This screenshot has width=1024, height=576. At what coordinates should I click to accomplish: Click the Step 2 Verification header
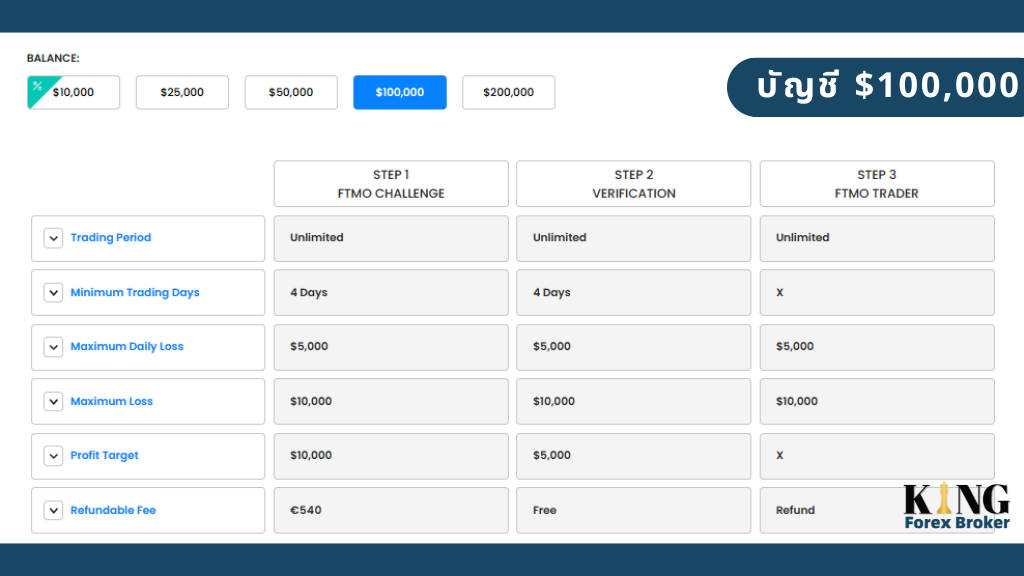[x=633, y=184]
